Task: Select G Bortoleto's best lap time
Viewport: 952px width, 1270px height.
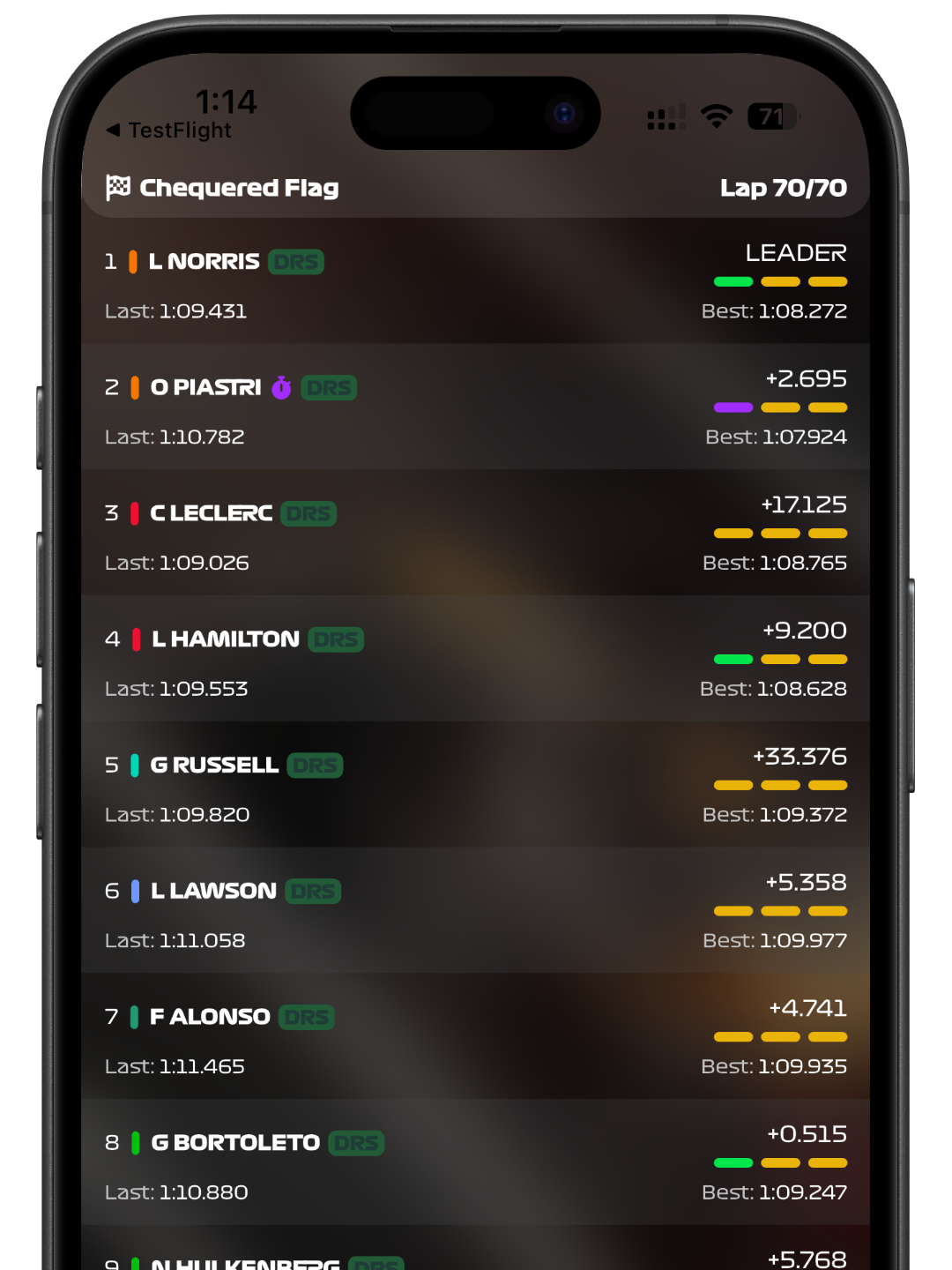Action: [x=775, y=1192]
